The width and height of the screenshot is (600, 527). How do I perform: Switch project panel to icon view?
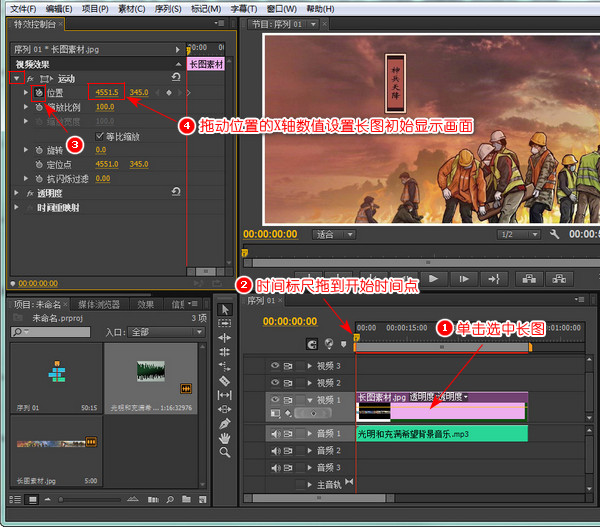[33, 499]
